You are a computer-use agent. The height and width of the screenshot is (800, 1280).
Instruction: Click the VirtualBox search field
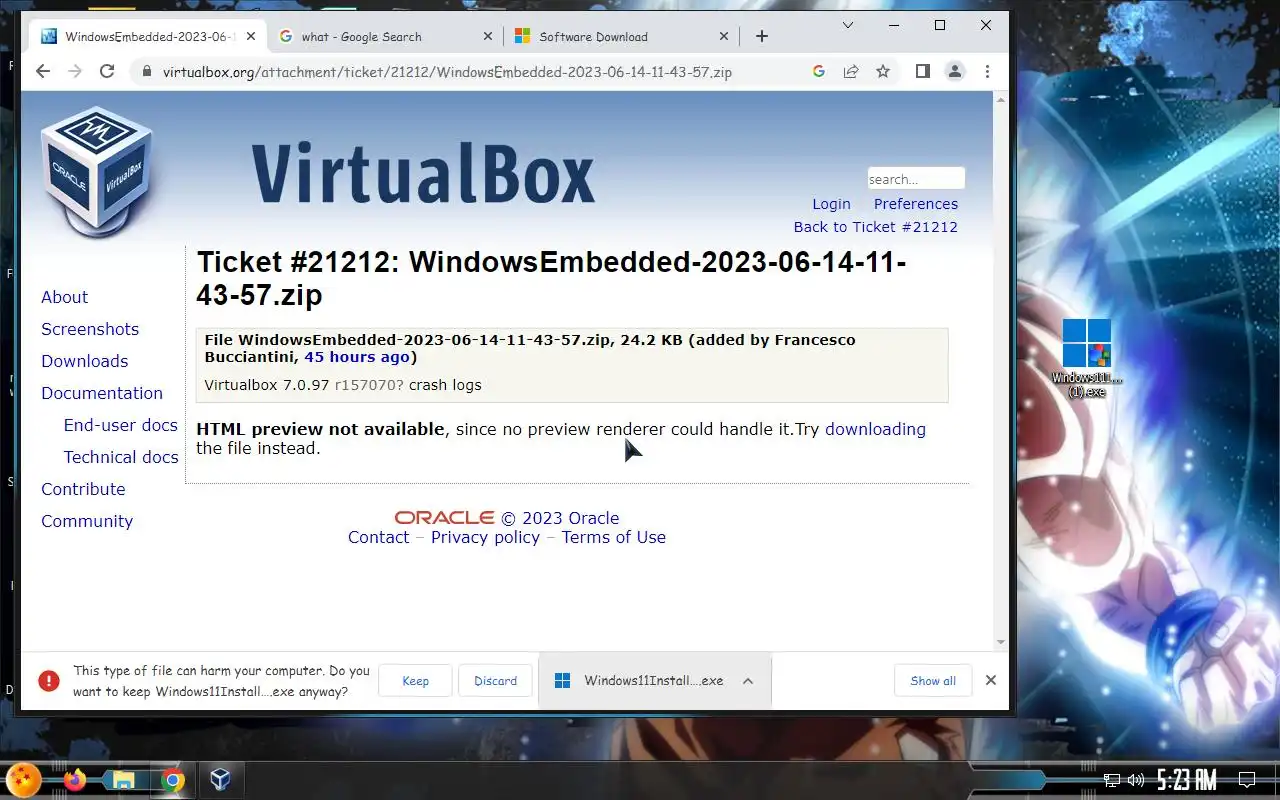(x=916, y=179)
